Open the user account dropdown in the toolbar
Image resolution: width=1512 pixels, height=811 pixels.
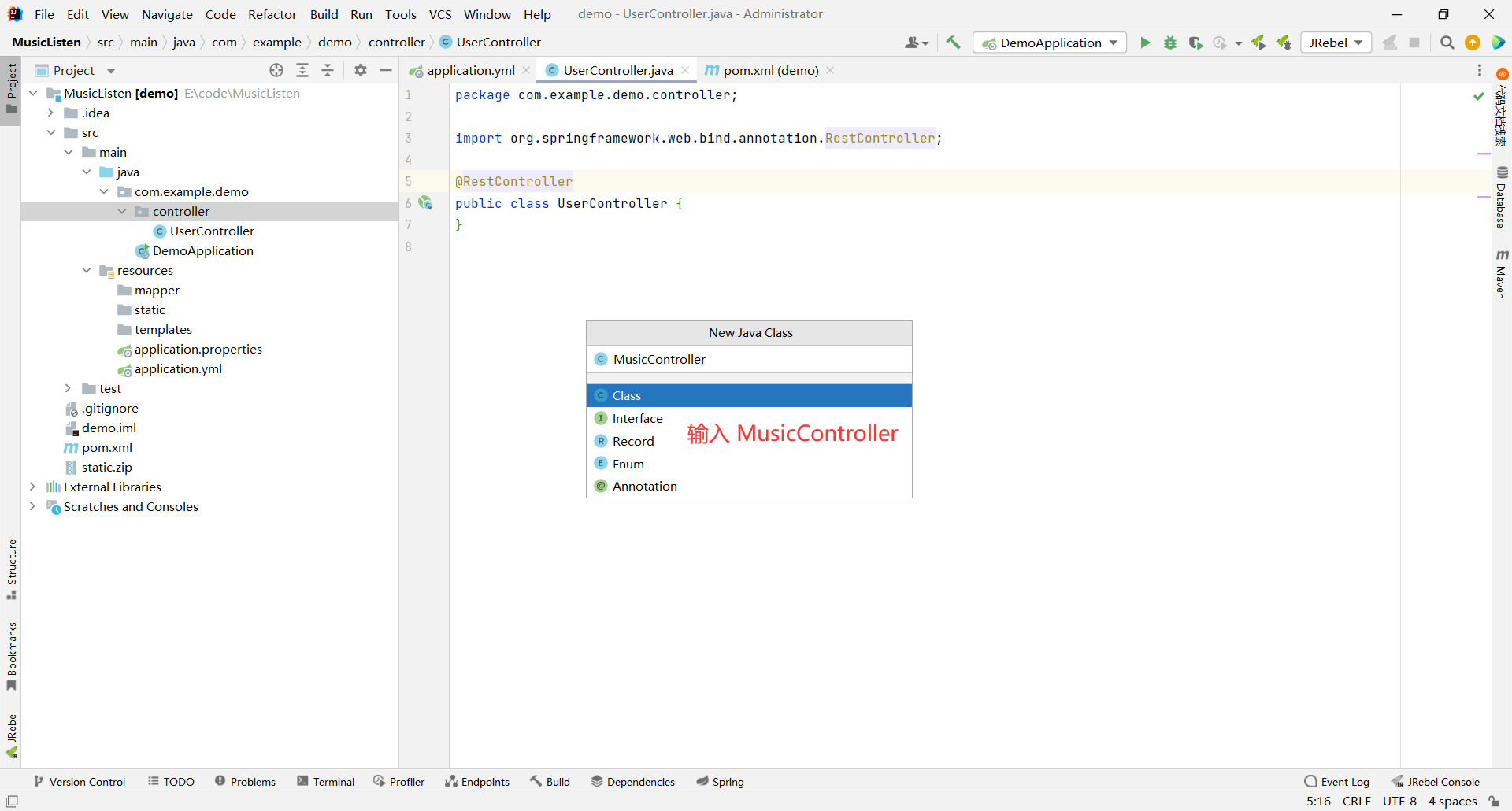pyautogui.click(x=917, y=43)
